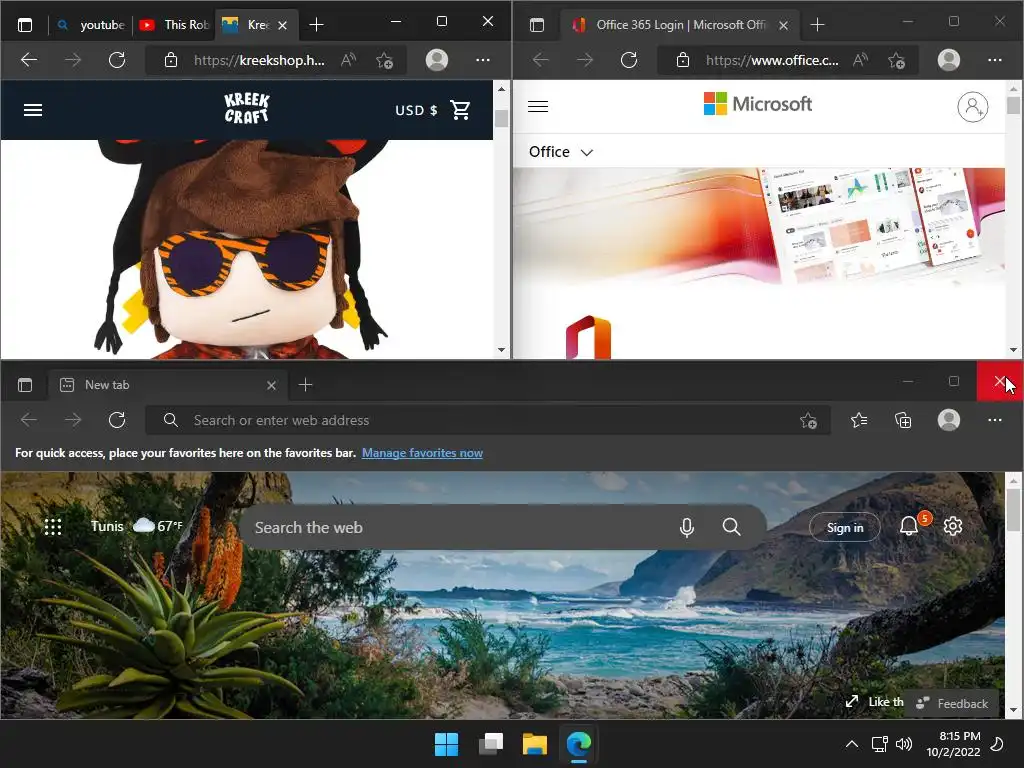
Task: Click the Like this image text
Action: pyautogui.click(x=886, y=701)
